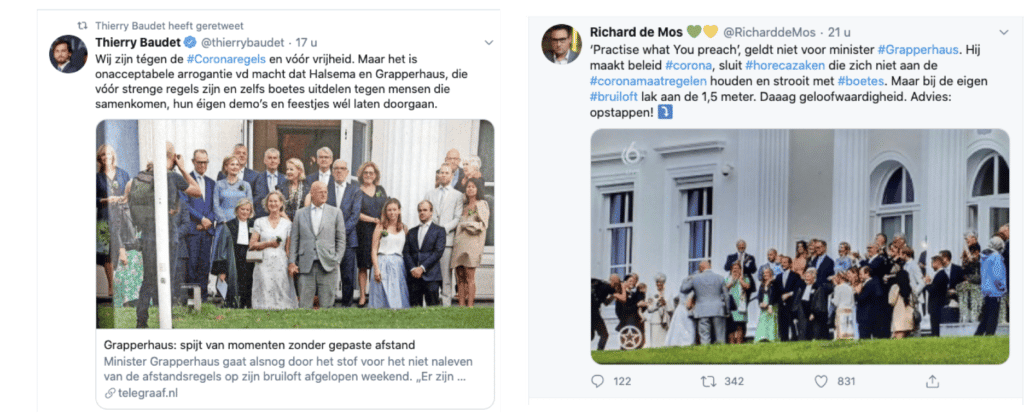Click verified badge next to Thierry Baudet
The height and width of the screenshot is (415, 1024).
(190, 43)
